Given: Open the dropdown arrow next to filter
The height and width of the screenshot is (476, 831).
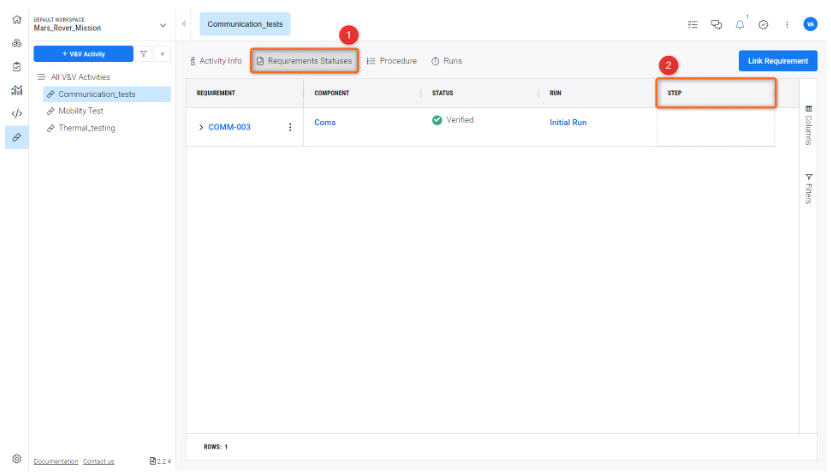Looking at the screenshot, I should click(x=162, y=54).
